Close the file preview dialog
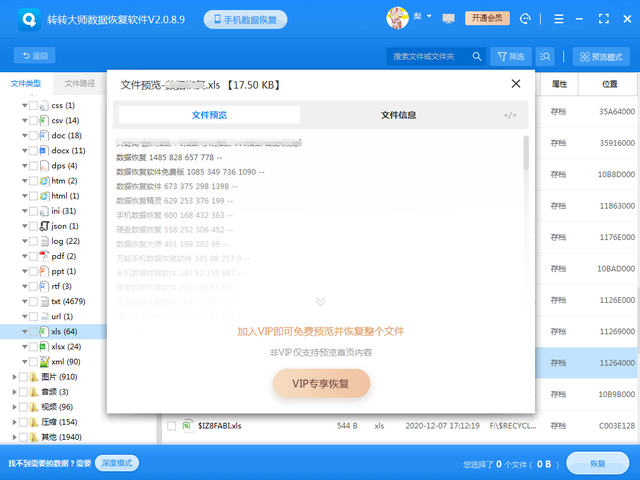 [x=516, y=84]
